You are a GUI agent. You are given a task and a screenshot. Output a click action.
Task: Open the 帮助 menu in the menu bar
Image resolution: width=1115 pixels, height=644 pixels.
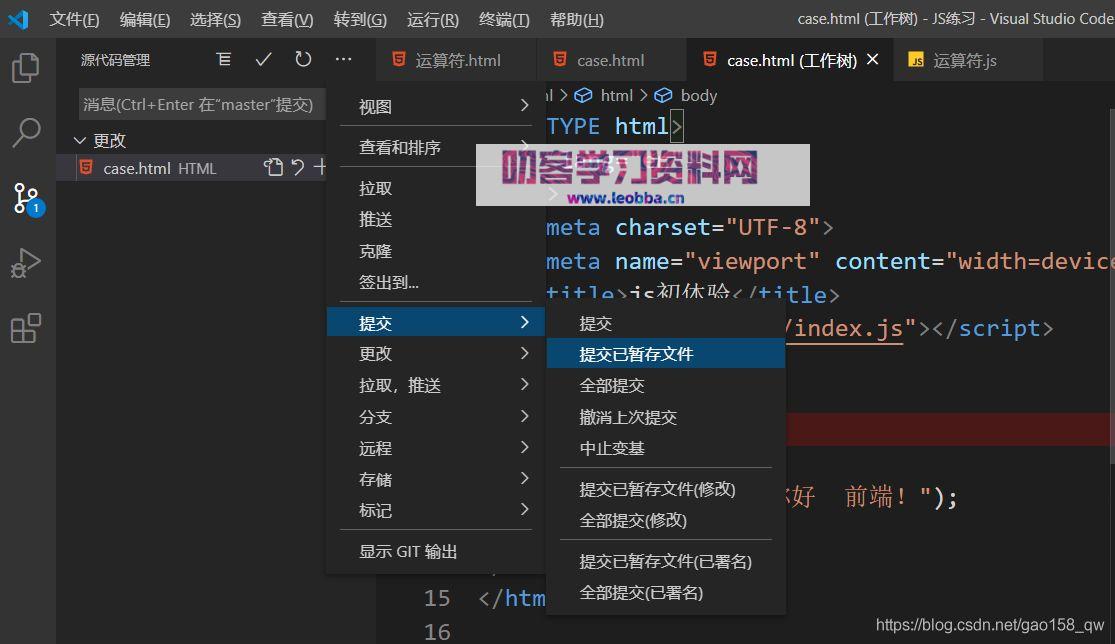coord(577,19)
